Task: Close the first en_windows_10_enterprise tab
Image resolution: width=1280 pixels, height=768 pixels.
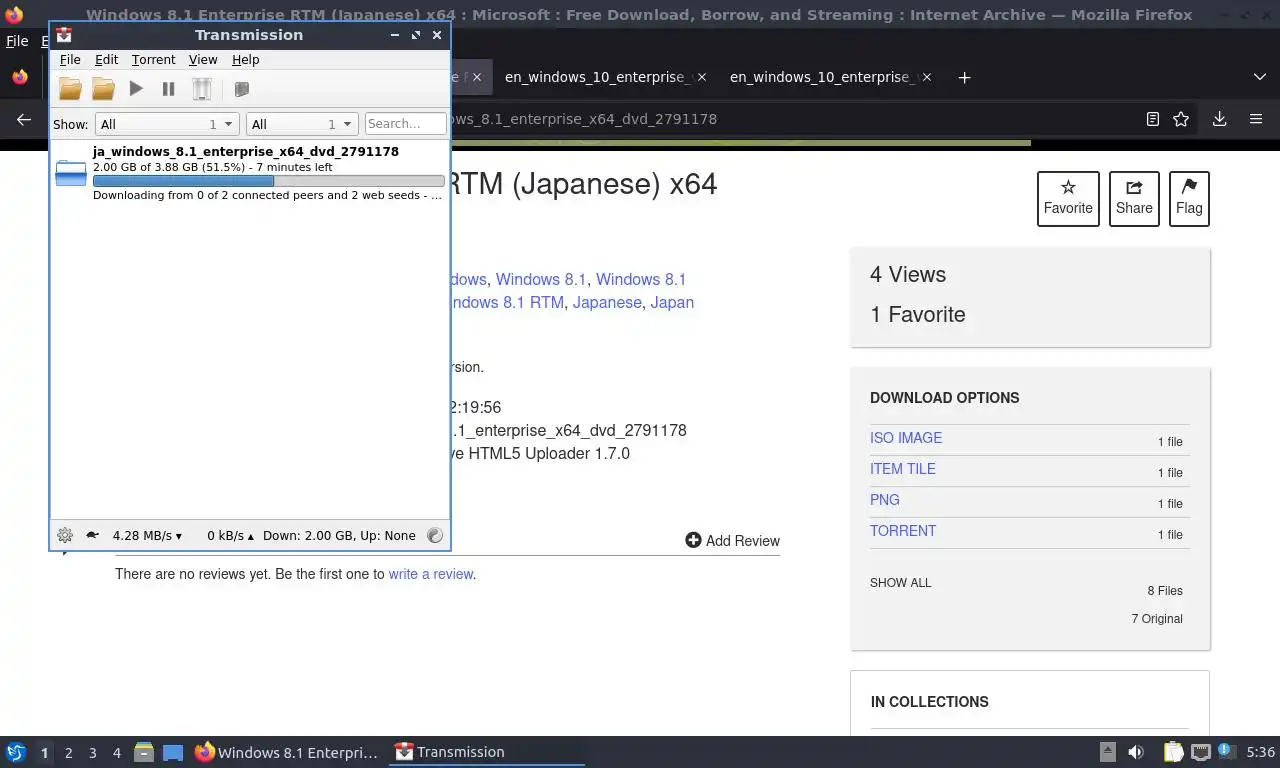Action: click(701, 77)
